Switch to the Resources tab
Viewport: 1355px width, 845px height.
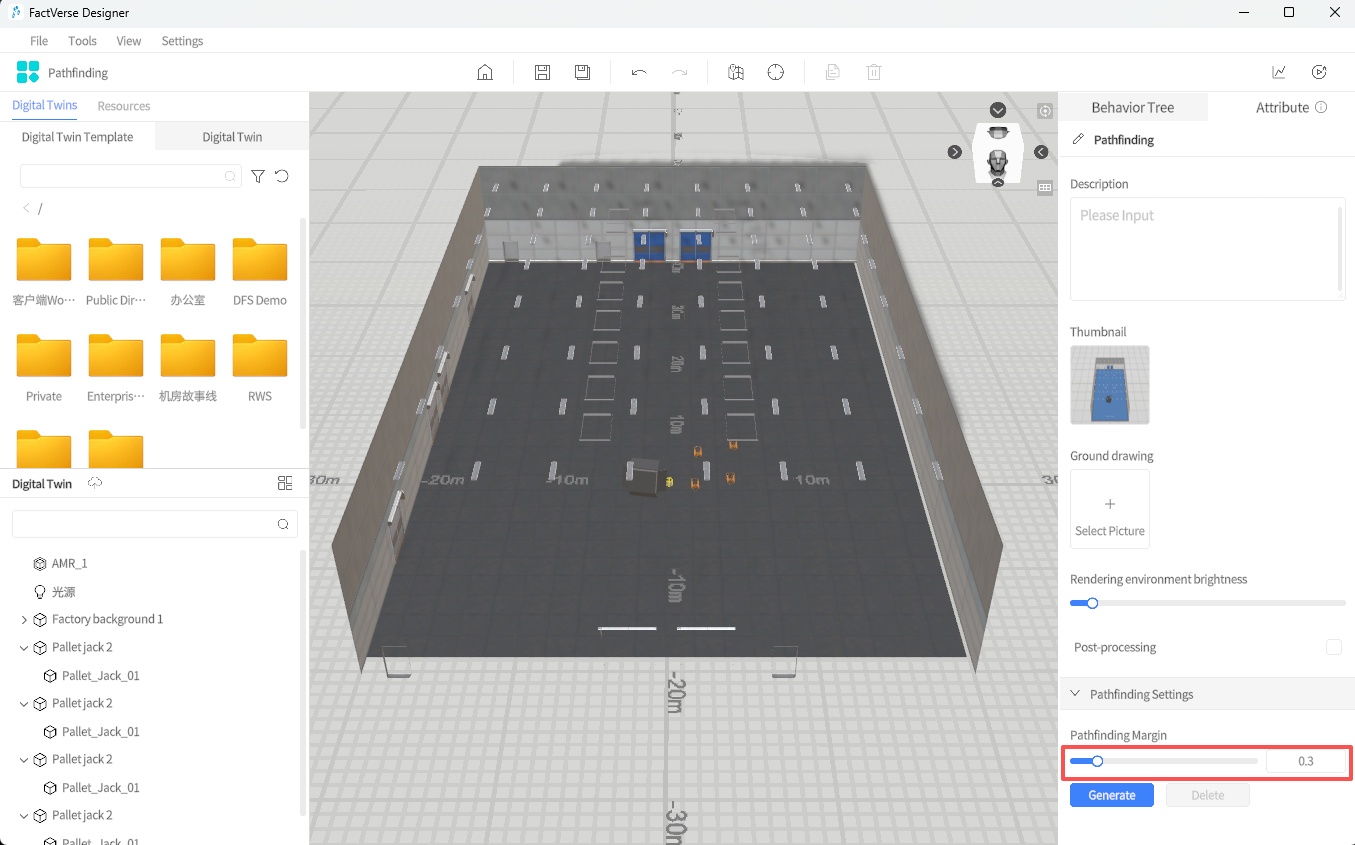coord(123,105)
